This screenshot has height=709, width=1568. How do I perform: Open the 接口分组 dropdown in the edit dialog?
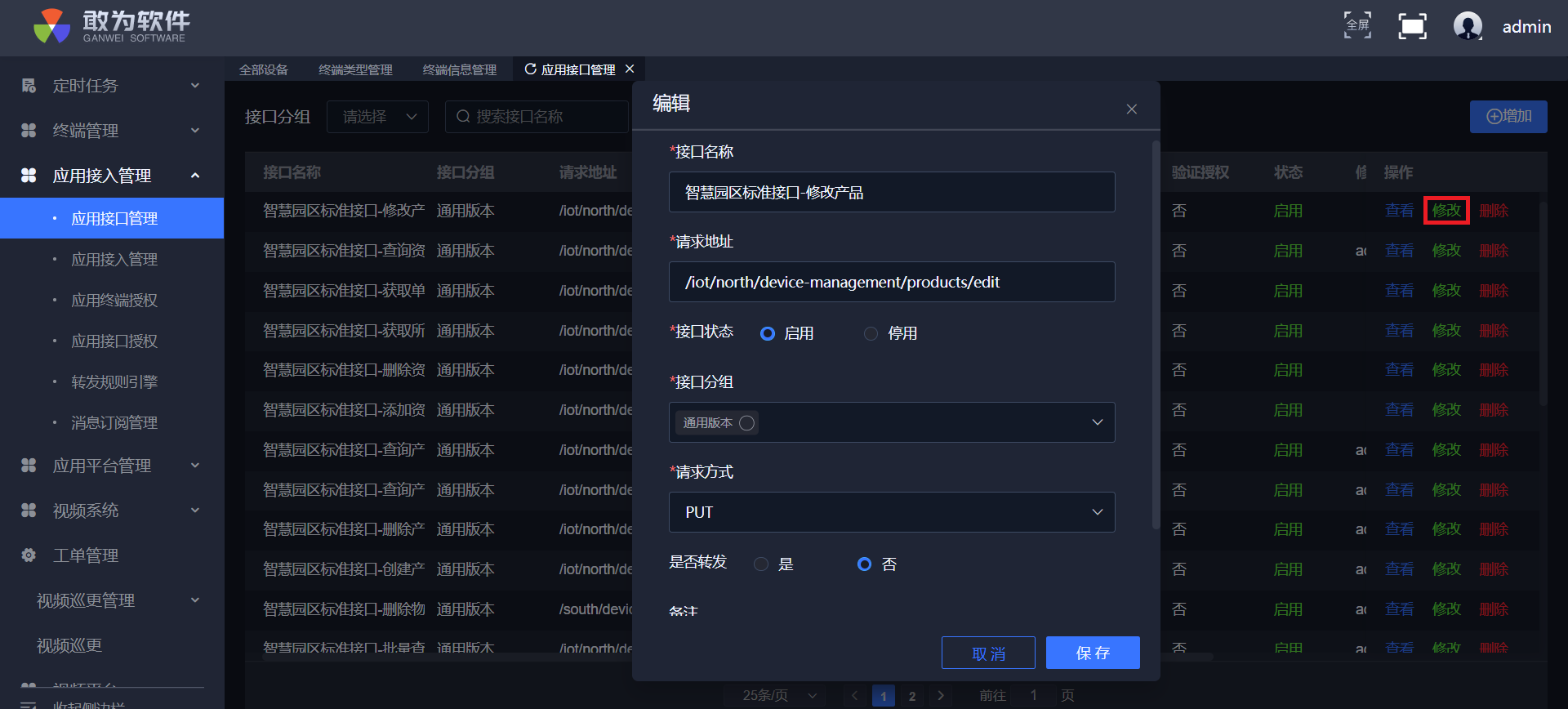(892, 422)
